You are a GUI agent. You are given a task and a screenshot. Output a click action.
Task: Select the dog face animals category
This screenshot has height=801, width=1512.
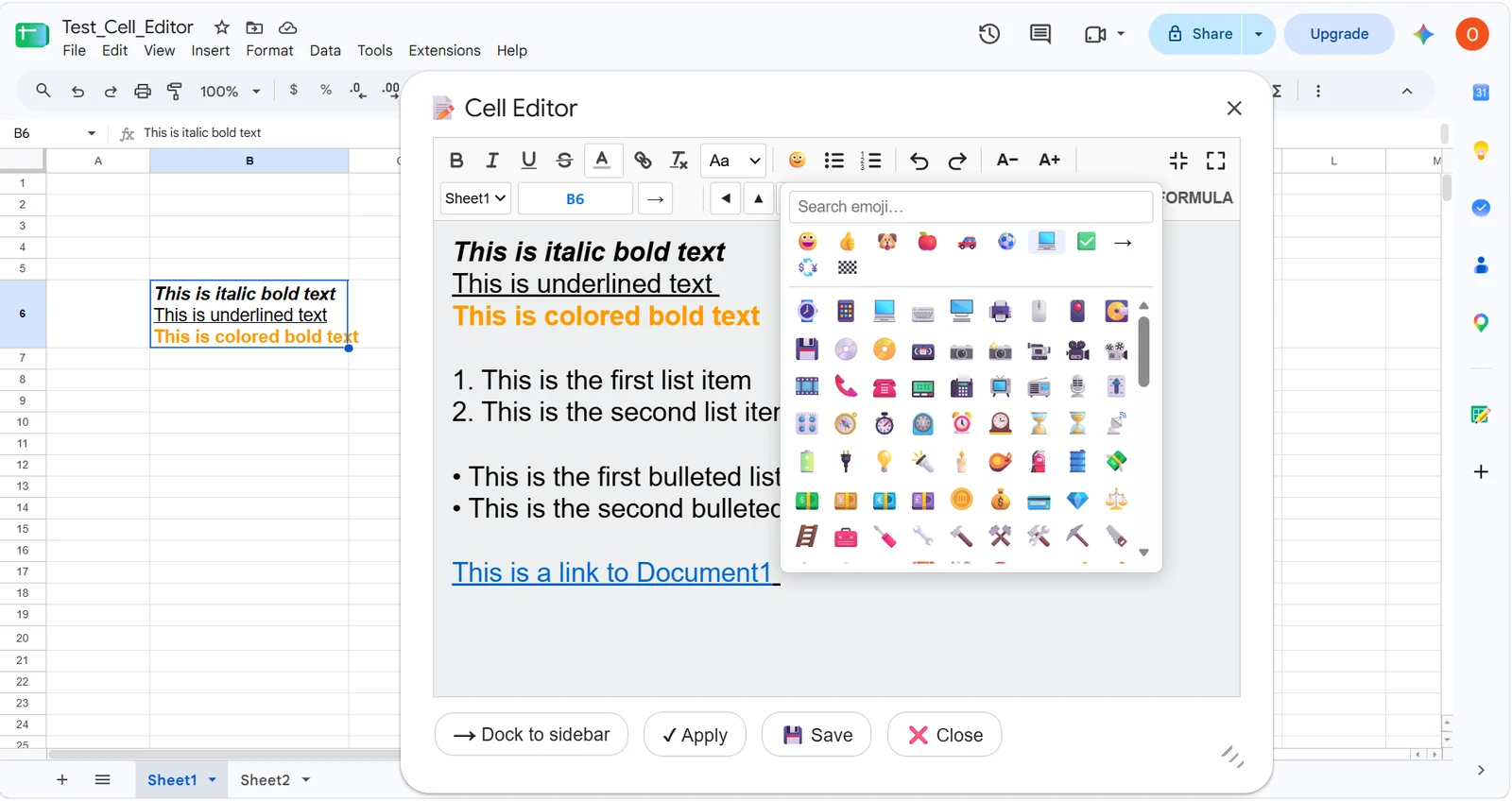coord(886,242)
